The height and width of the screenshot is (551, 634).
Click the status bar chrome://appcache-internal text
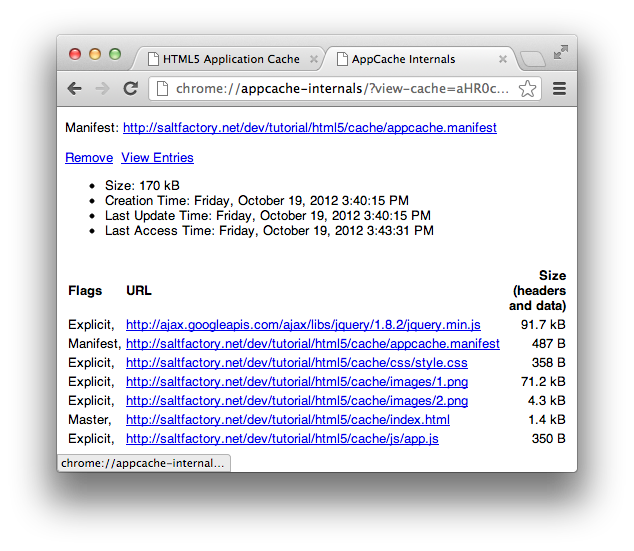click(143, 463)
